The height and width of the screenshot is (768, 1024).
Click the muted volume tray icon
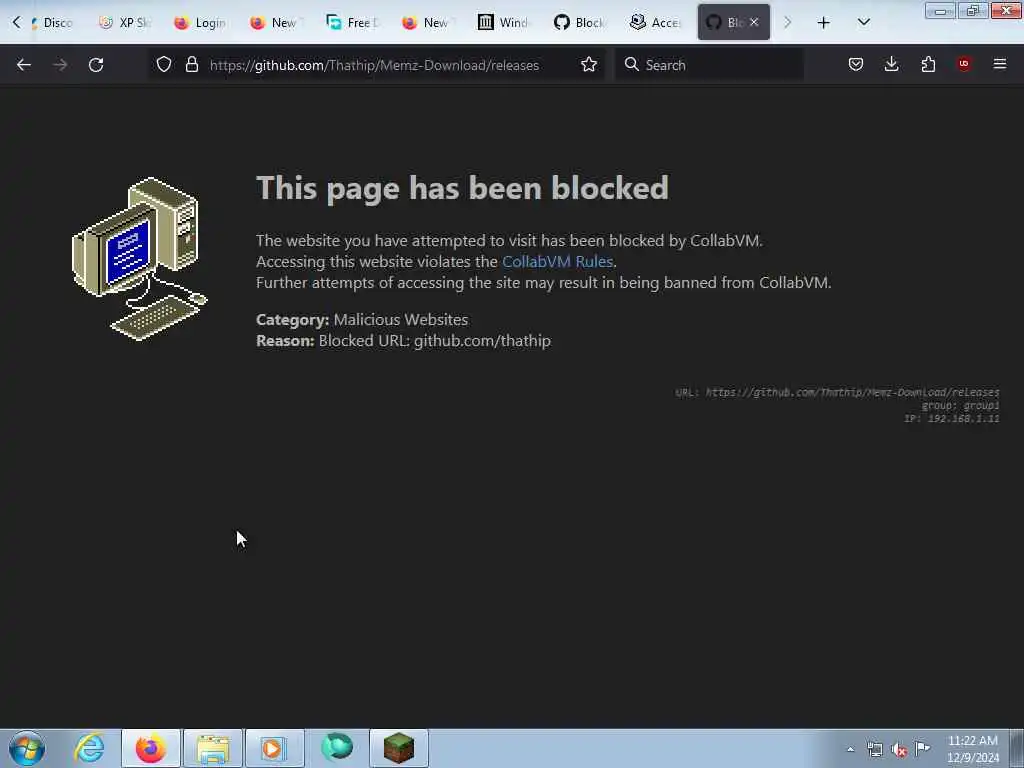point(899,749)
